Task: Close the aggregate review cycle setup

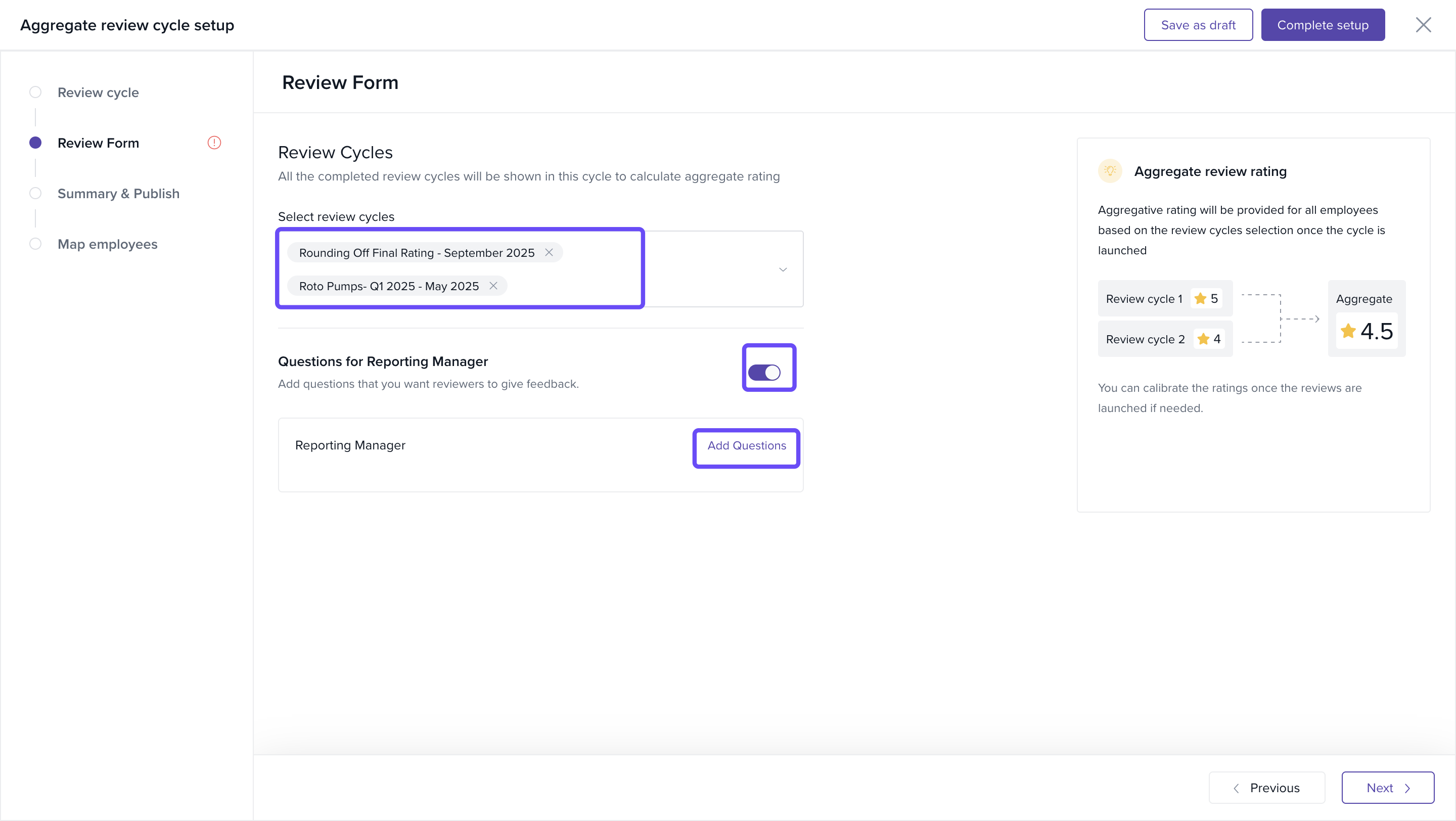Action: pyautogui.click(x=1423, y=25)
